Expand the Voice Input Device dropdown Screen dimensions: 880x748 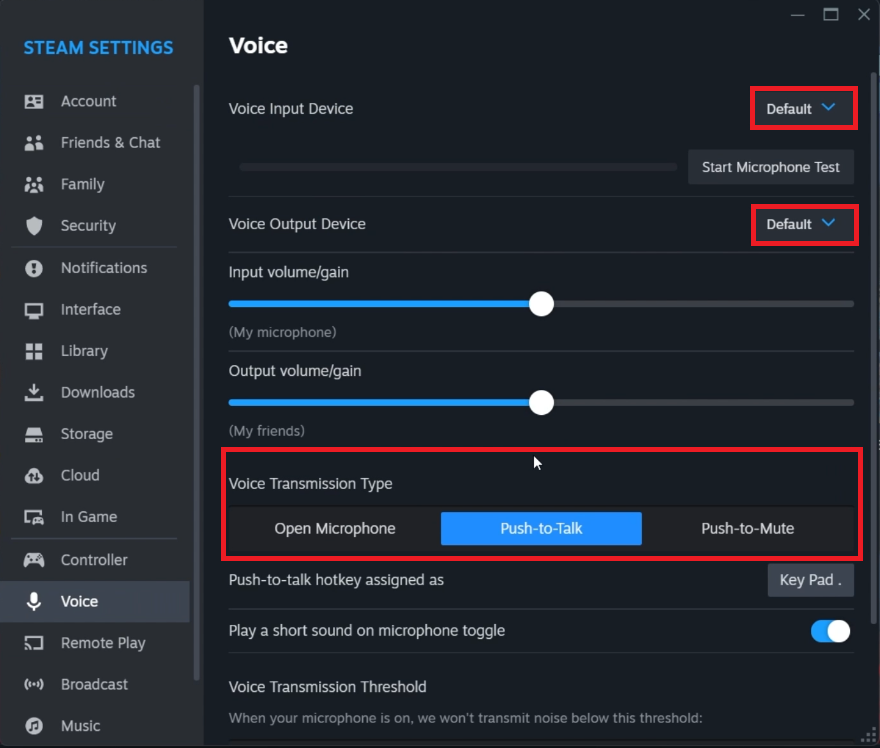coord(803,109)
